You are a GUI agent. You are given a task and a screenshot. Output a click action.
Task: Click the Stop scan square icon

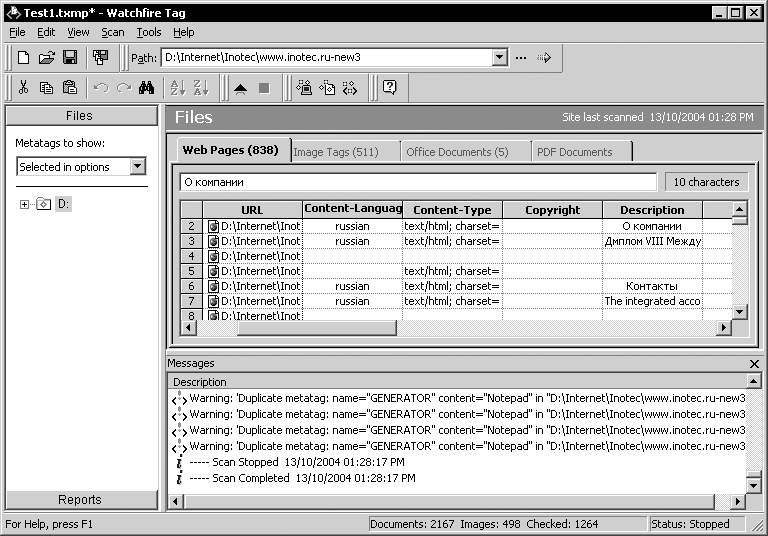coord(264,88)
